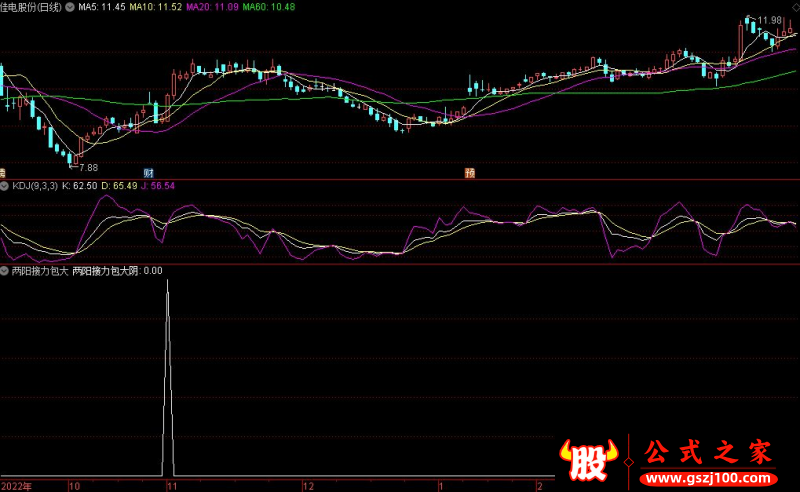This screenshot has height=492, width=800.
Task: Click the 2022年 year label on the axis
Action: [x=17, y=485]
